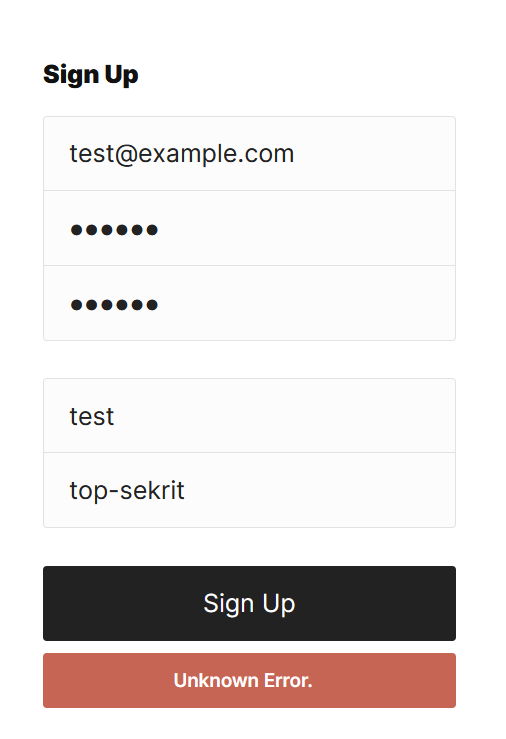Click the bold 'Sign Up' heading
Image resolution: width=506 pixels, height=739 pixels.
[x=90, y=75]
